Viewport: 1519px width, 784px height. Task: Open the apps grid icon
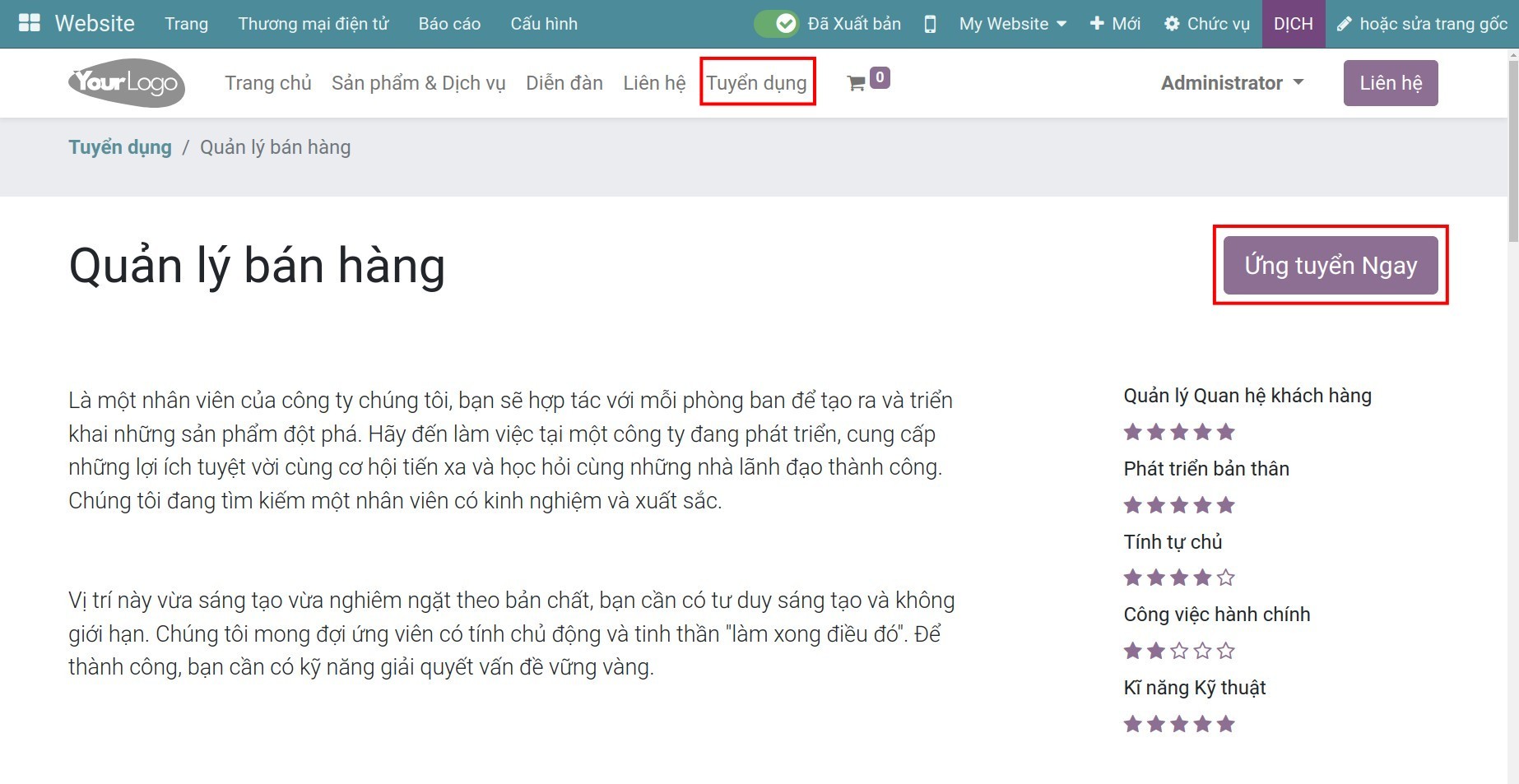click(29, 23)
